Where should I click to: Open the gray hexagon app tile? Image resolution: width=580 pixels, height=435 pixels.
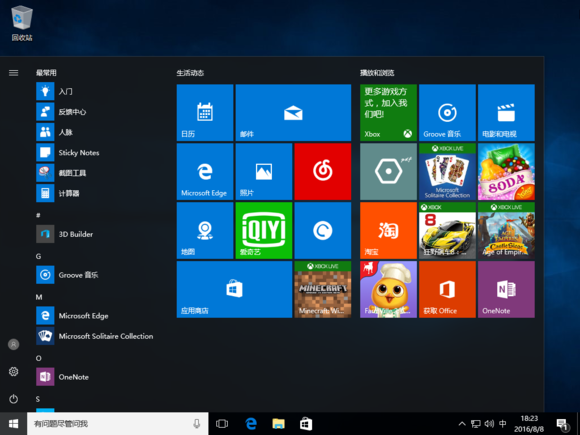tap(388, 172)
